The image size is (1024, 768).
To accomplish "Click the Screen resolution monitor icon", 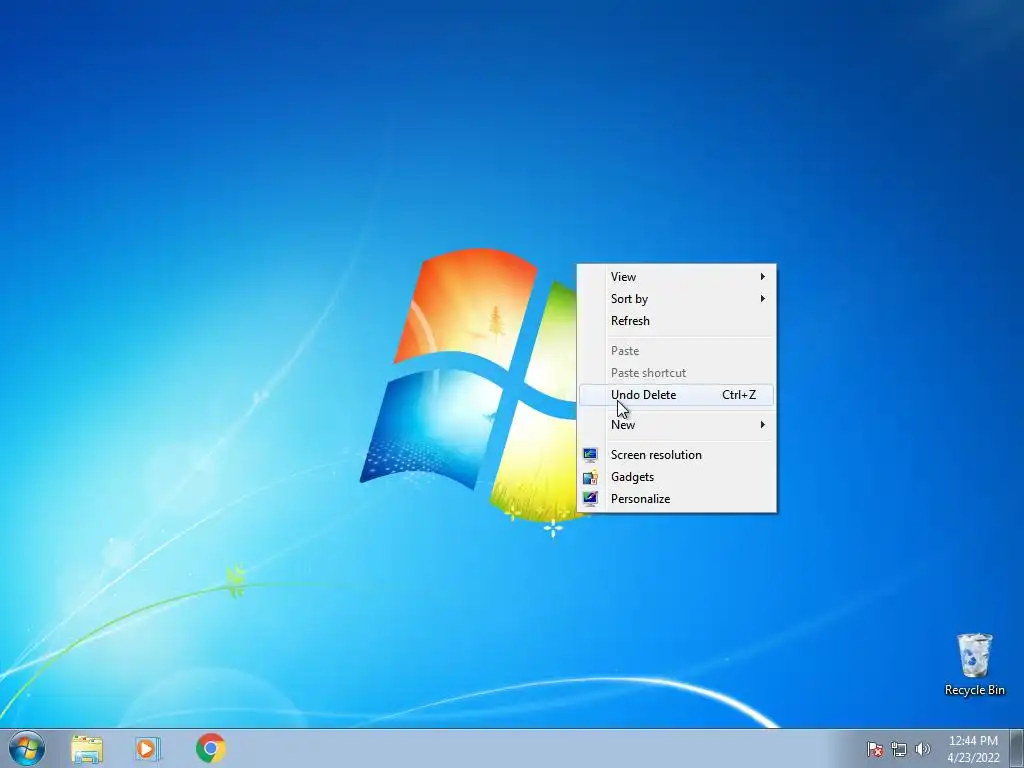I will 590,455.
